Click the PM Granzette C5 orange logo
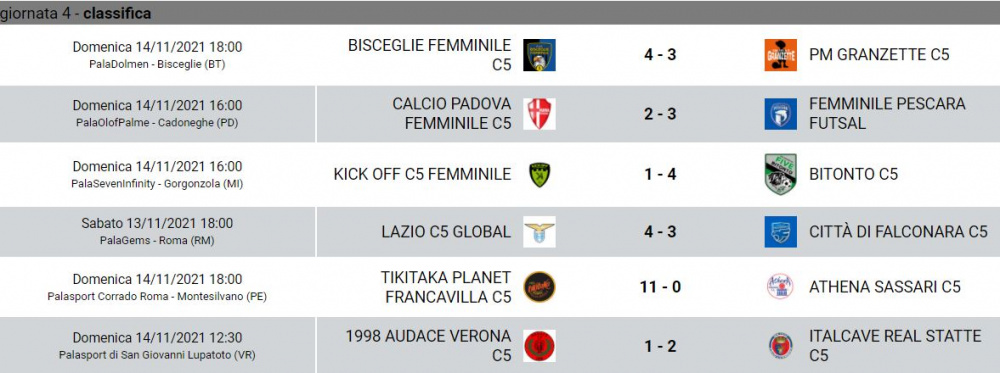 [781, 55]
